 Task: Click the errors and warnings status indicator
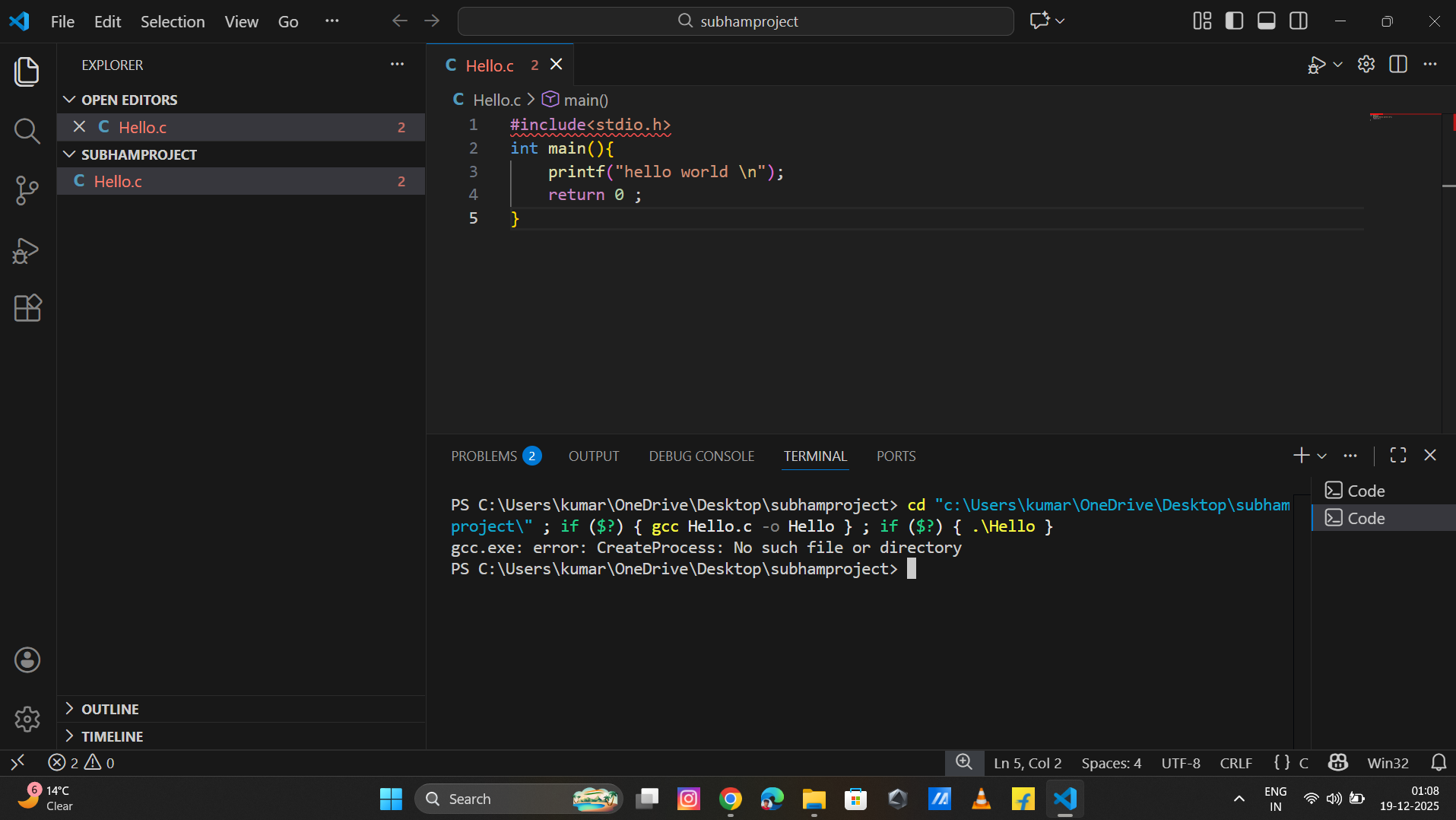[x=81, y=762]
